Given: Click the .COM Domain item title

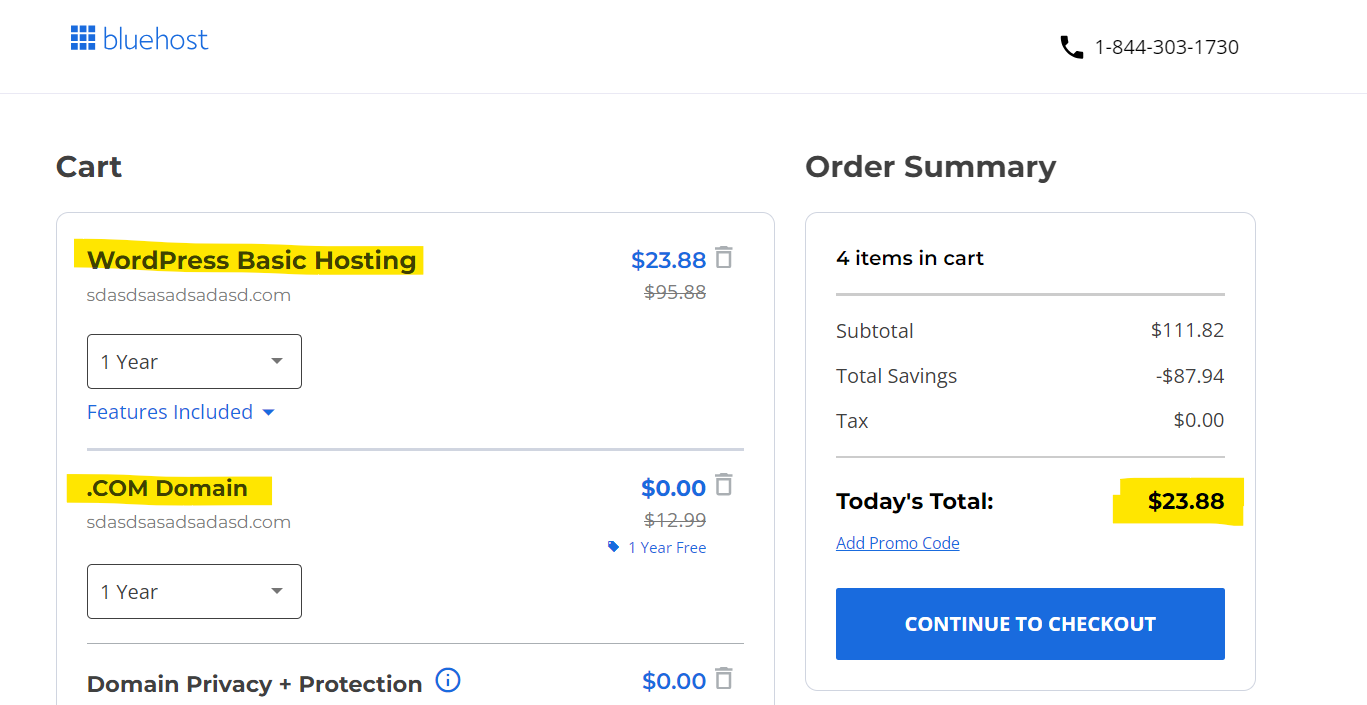Looking at the screenshot, I should [167, 488].
